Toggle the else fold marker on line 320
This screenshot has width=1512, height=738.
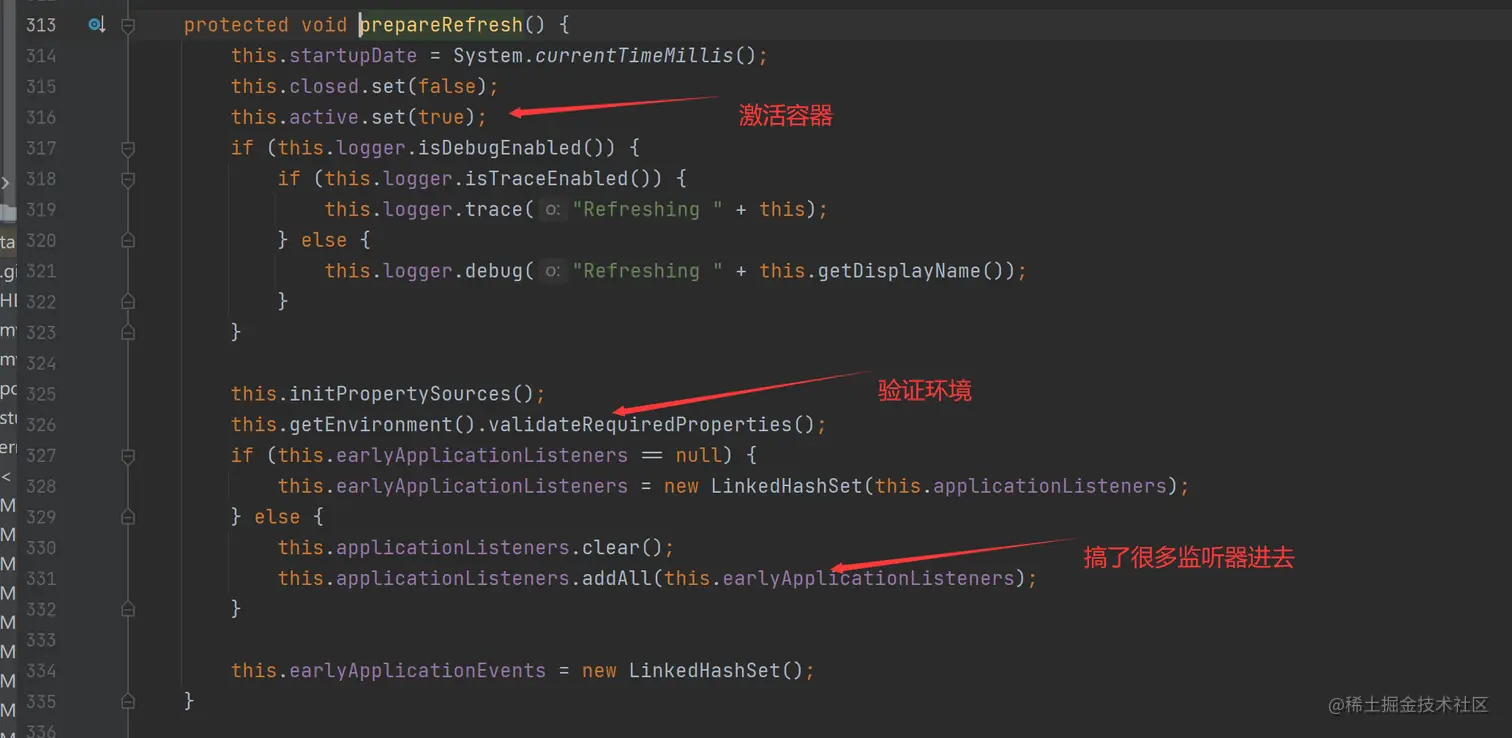click(x=128, y=240)
